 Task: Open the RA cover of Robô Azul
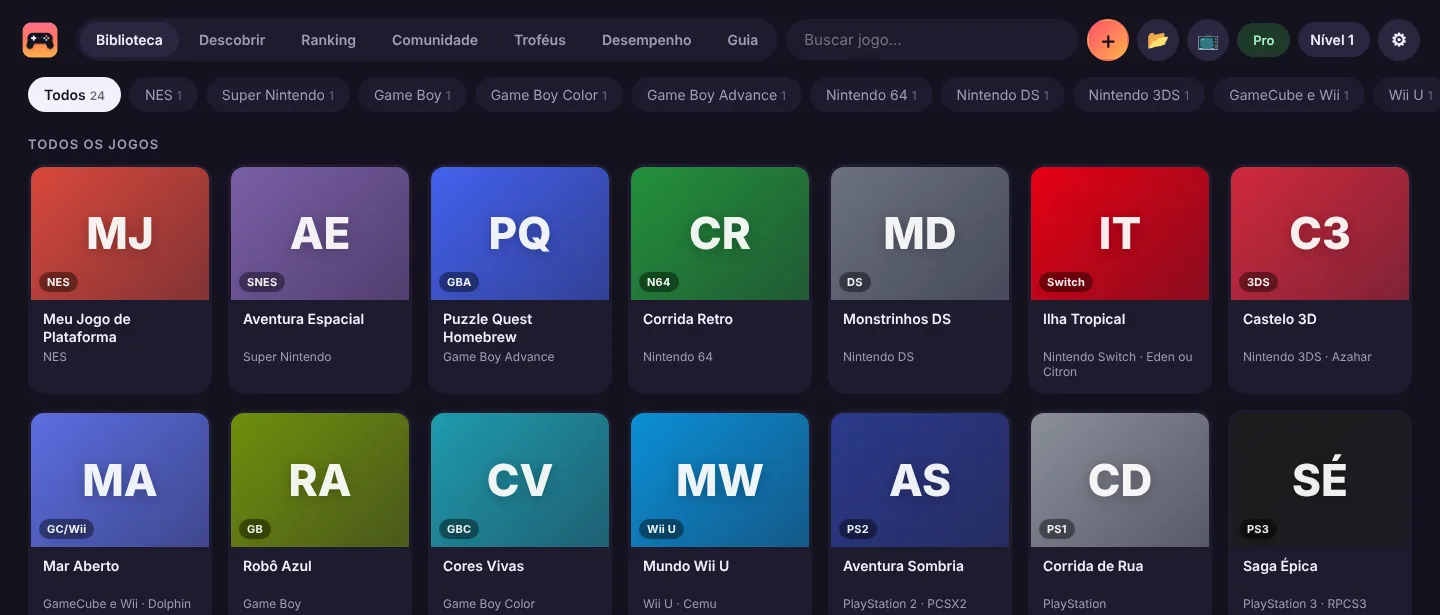(320, 480)
